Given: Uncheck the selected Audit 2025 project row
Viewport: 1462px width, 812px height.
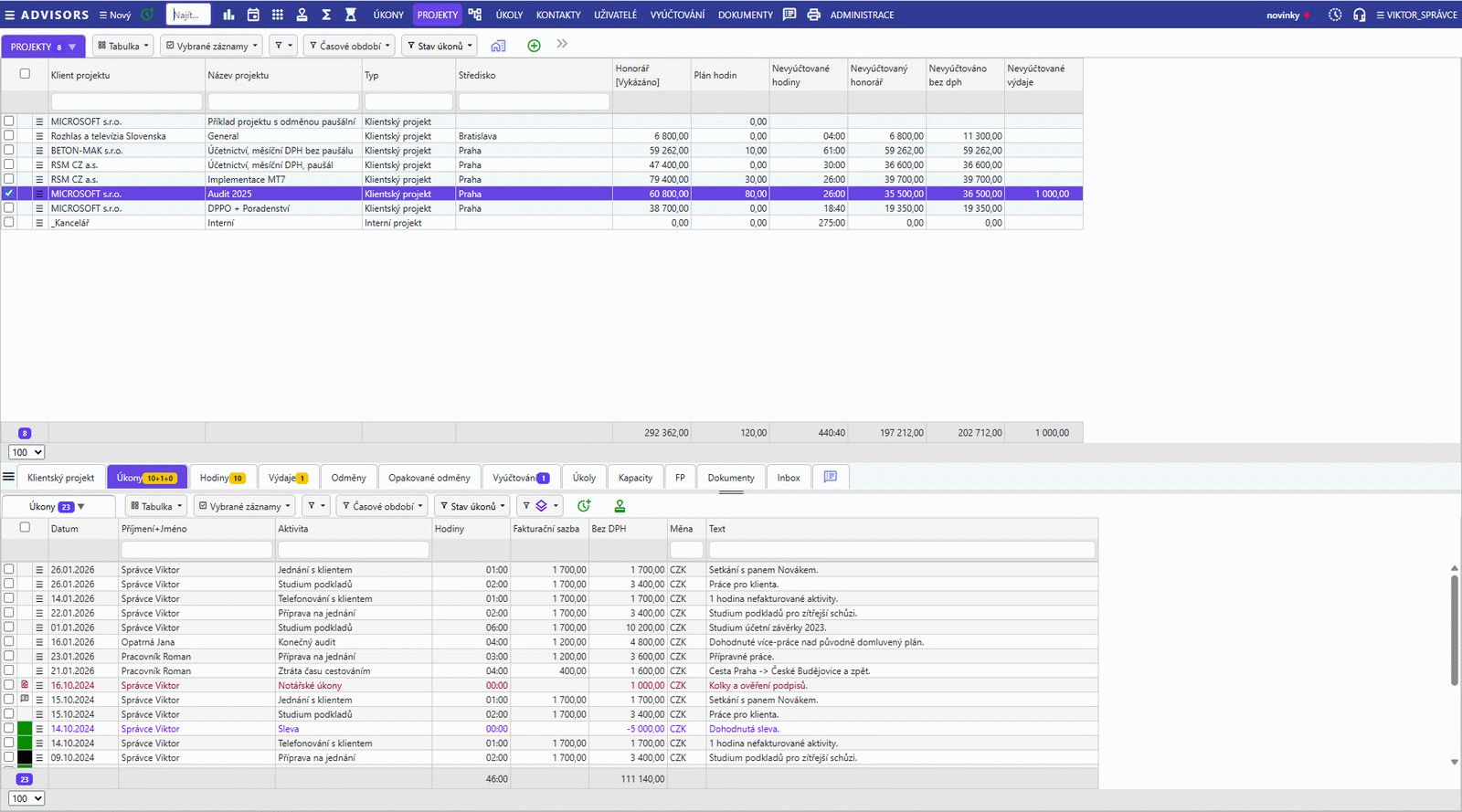Looking at the screenshot, I should [x=9, y=194].
